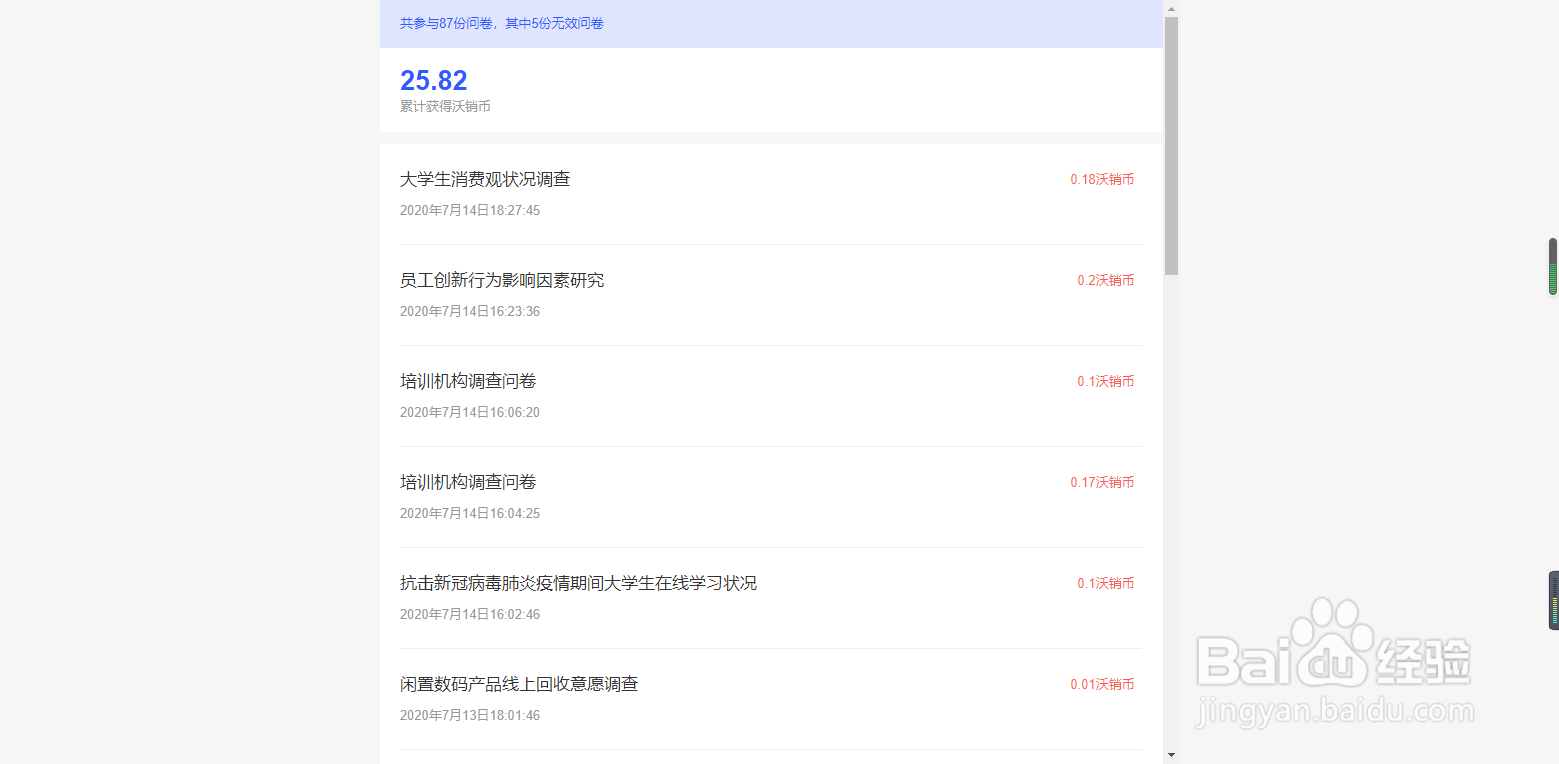Select the 培训机构调查问卷 entry dated 16:06:20
The width and height of the screenshot is (1559, 764).
(x=468, y=381)
